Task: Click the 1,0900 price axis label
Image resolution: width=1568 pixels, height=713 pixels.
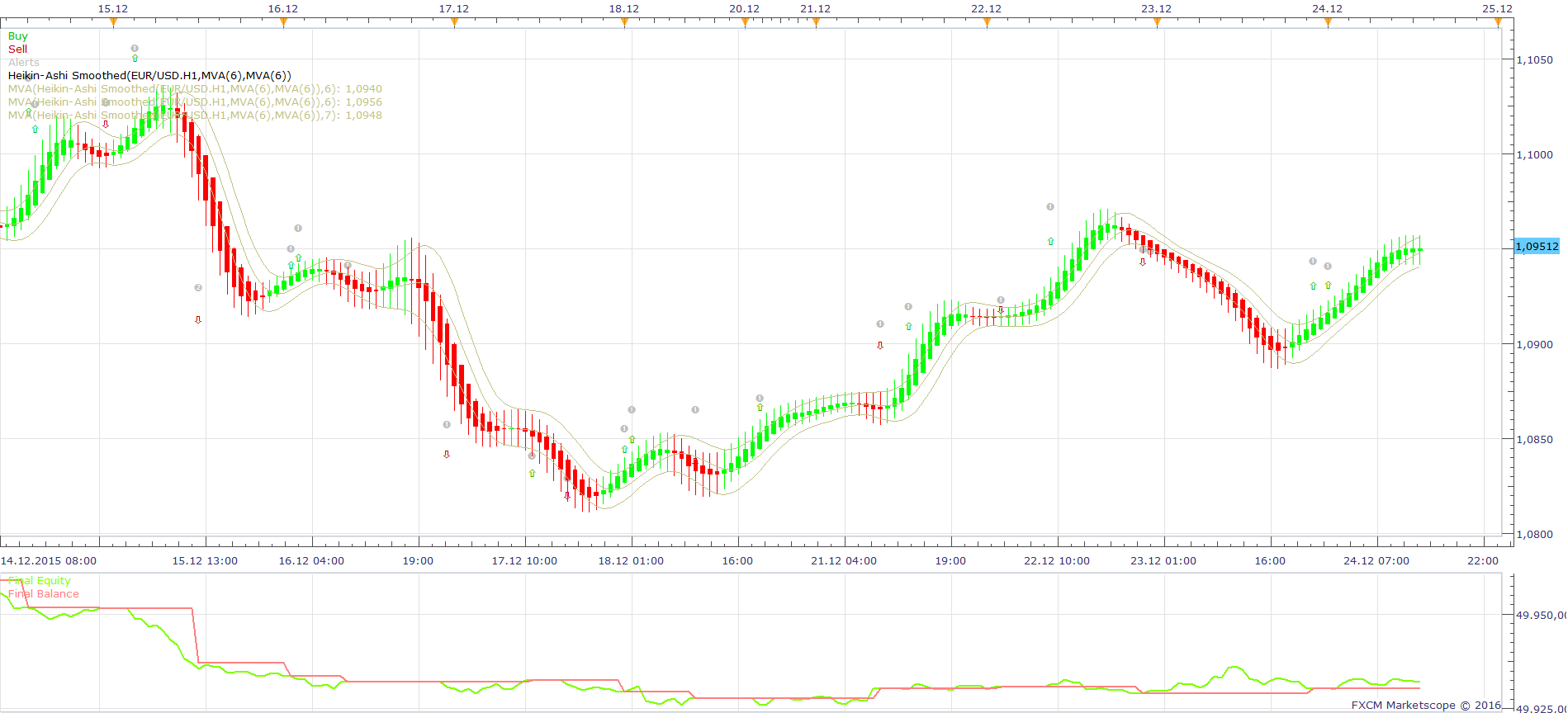Action: (x=1535, y=345)
